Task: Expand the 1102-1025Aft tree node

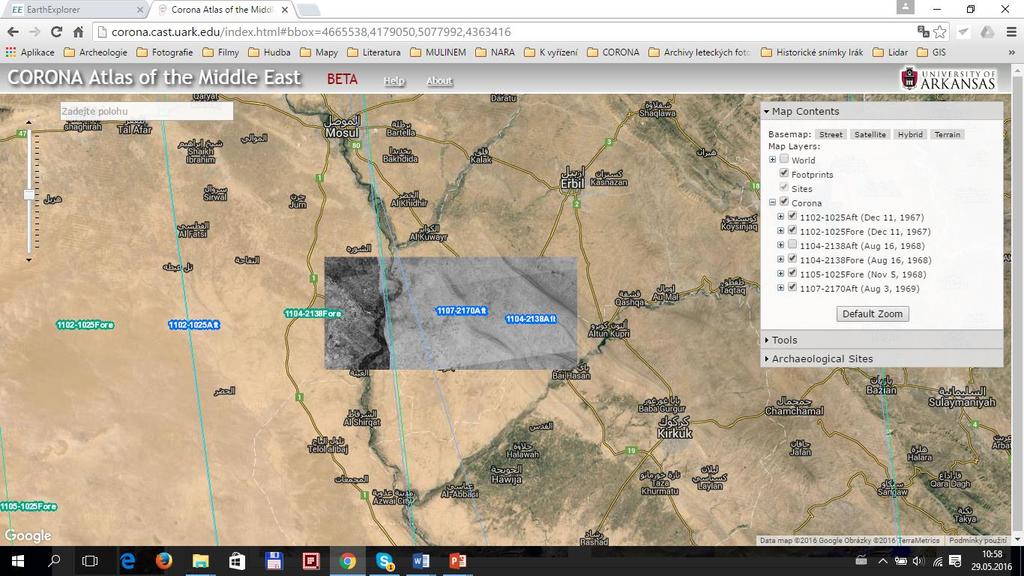Action: (x=780, y=217)
